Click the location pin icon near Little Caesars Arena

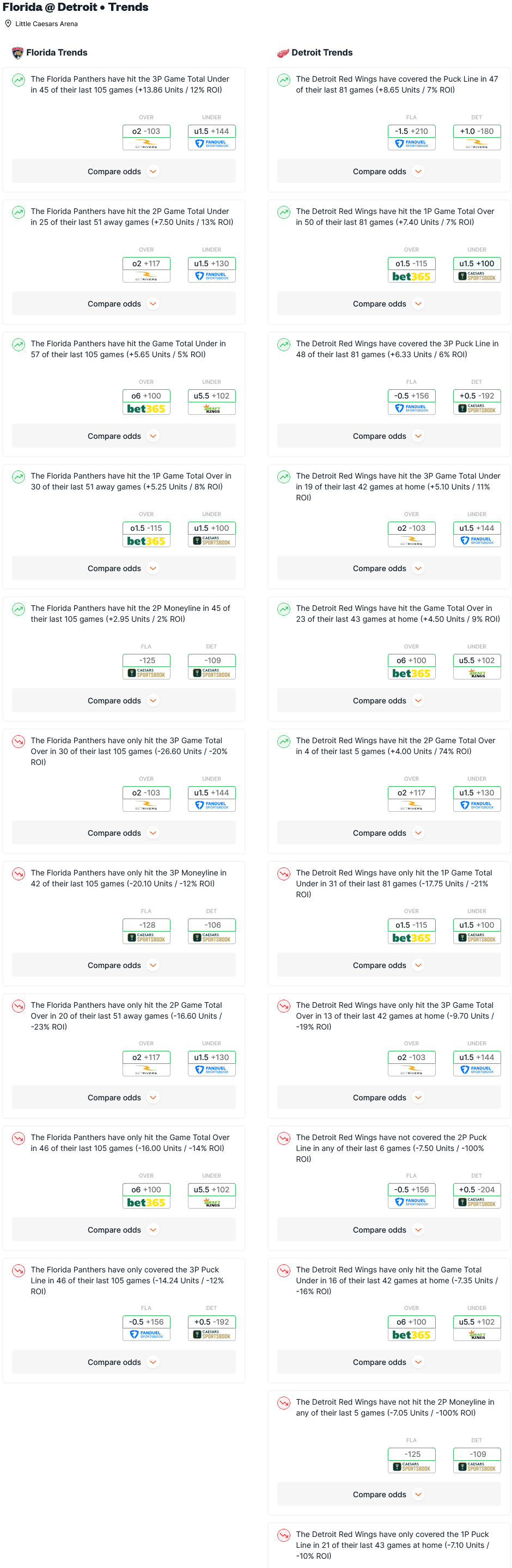[x=8, y=24]
